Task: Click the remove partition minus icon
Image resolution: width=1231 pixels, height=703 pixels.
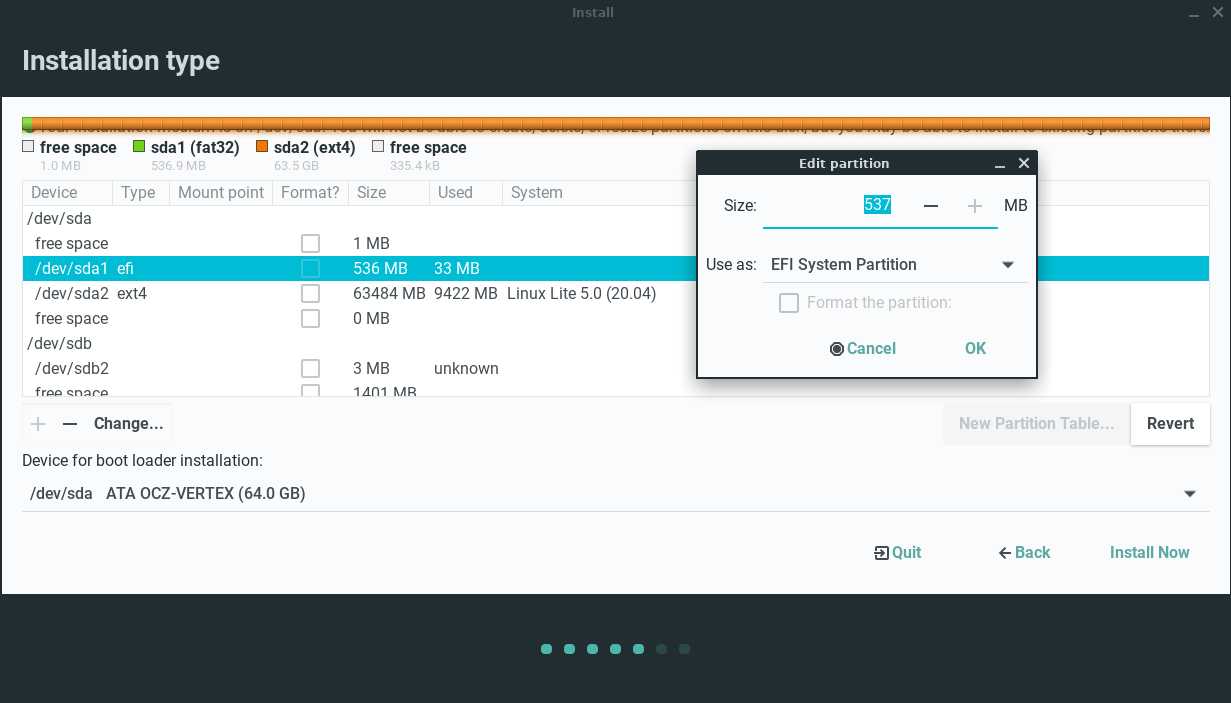Action: coord(70,424)
